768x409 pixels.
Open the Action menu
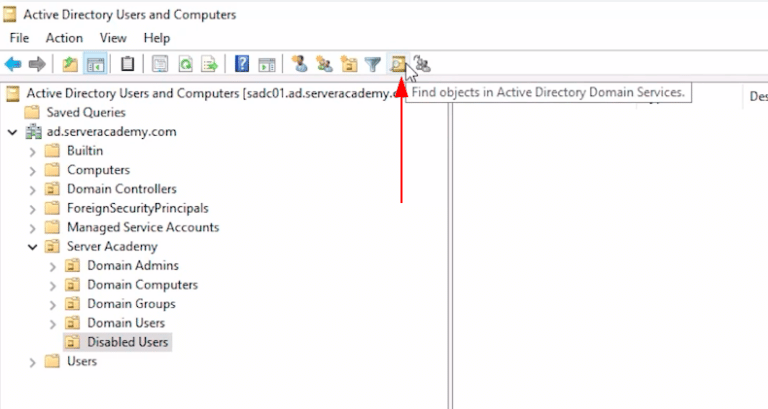(64, 38)
